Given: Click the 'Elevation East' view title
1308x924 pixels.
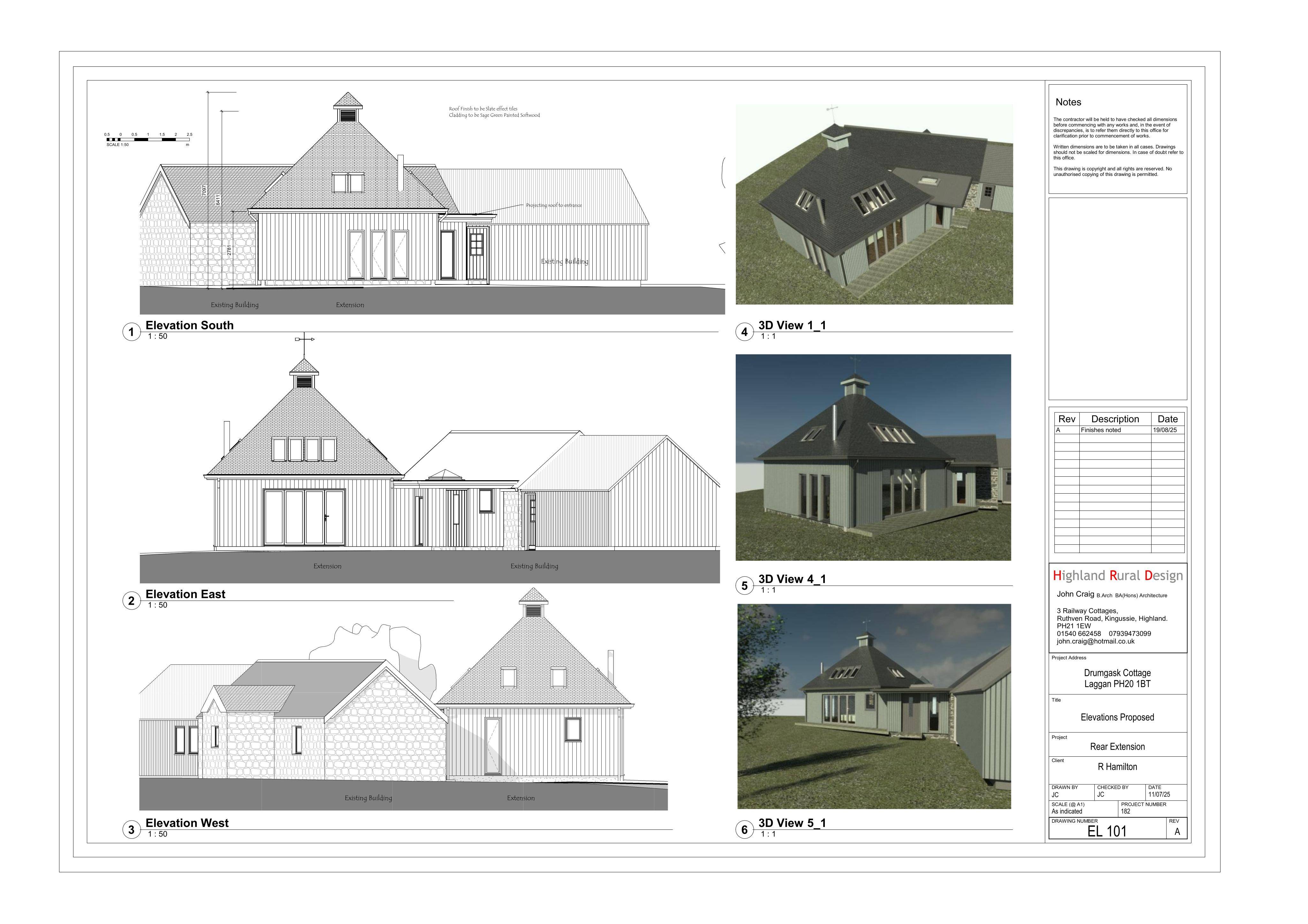Looking at the screenshot, I should pyautogui.click(x=185, y=594).
